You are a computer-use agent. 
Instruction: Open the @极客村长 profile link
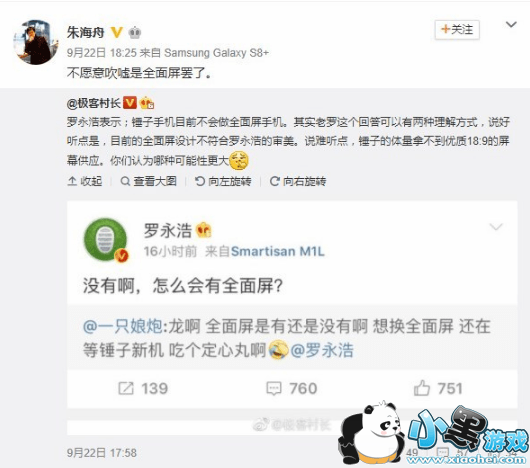point(94,103)
